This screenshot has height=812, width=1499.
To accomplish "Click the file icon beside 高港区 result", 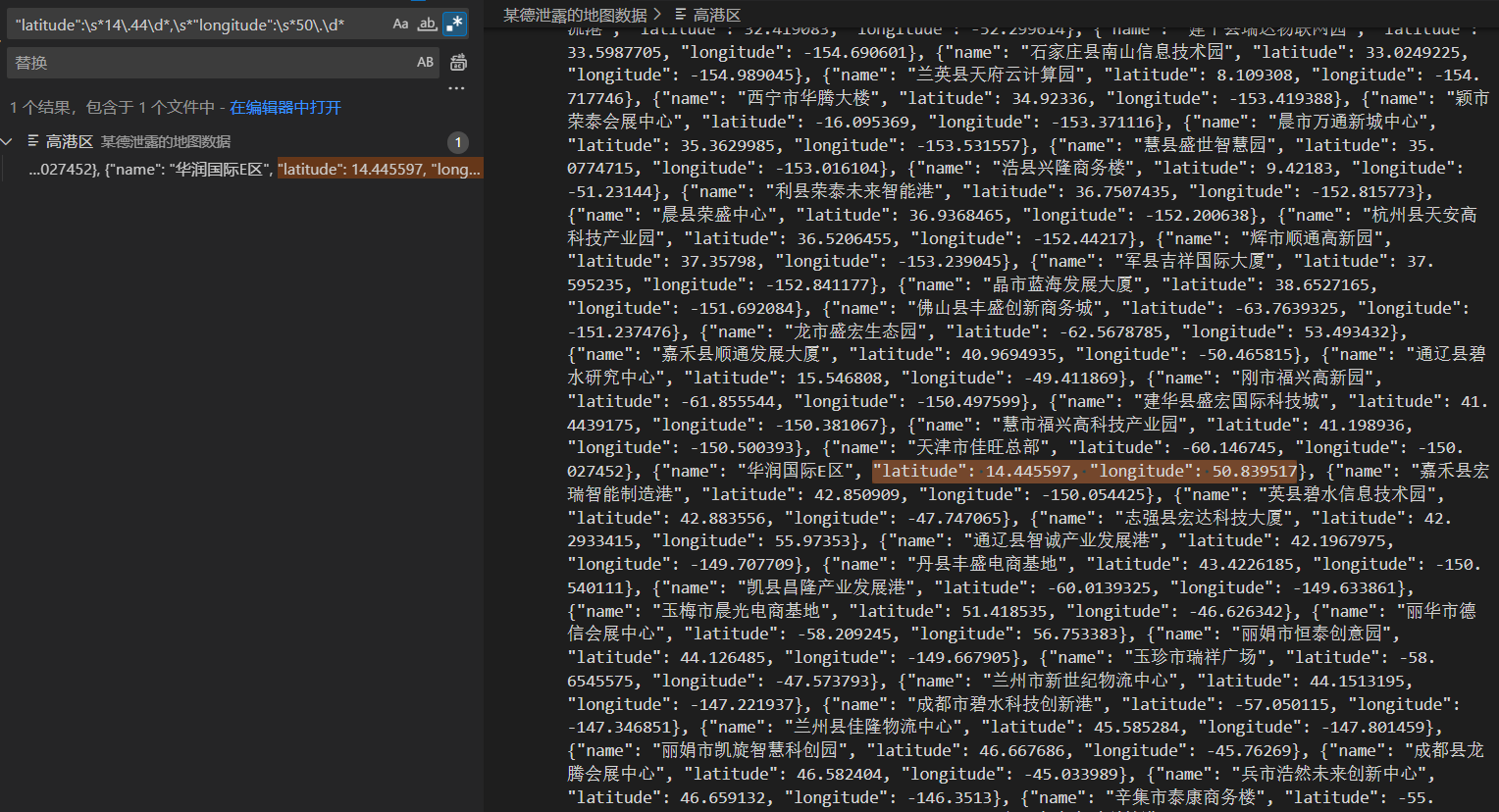I will 32,142.
